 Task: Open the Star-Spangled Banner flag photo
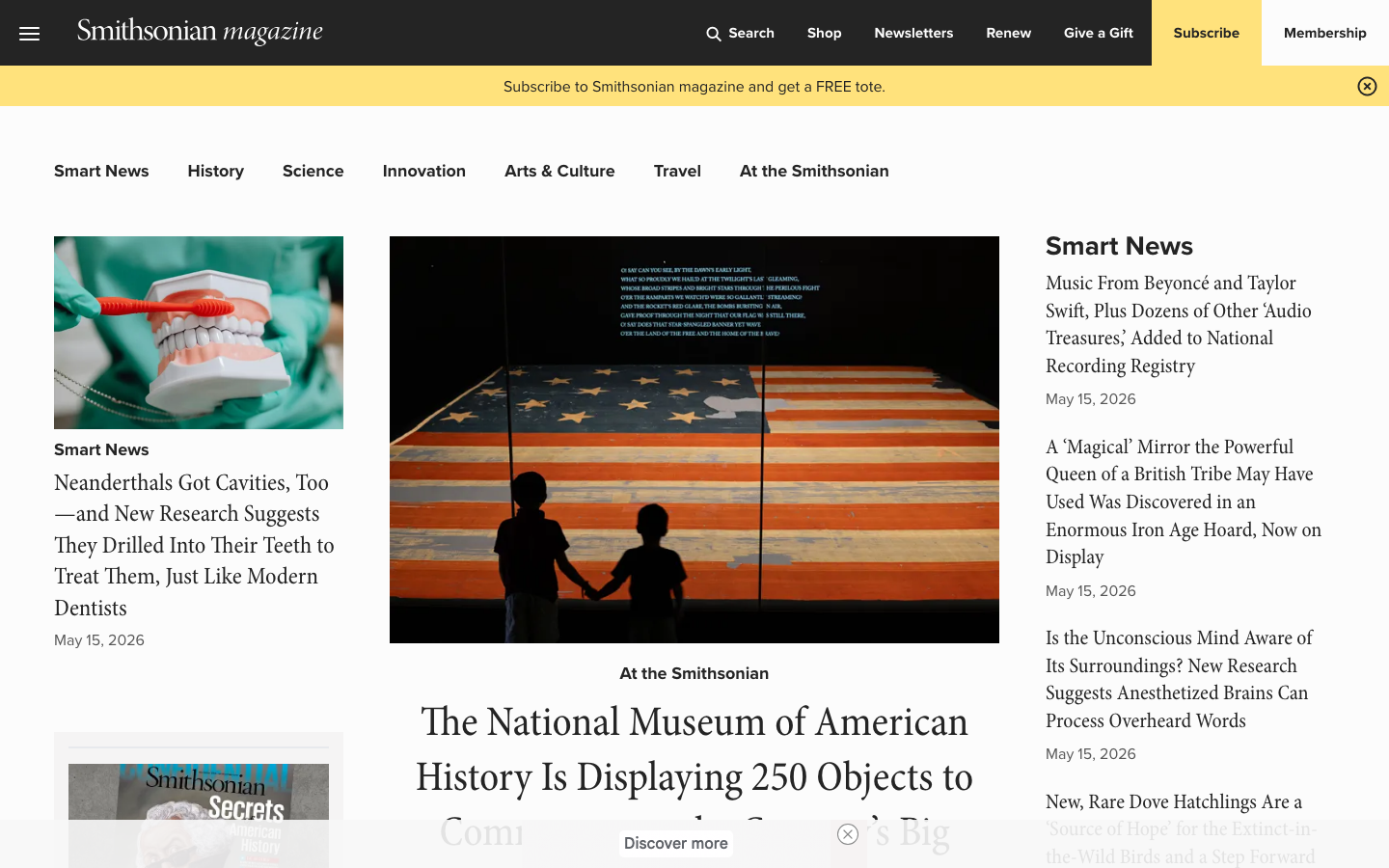pyautogui.click(x=694, y=440)
